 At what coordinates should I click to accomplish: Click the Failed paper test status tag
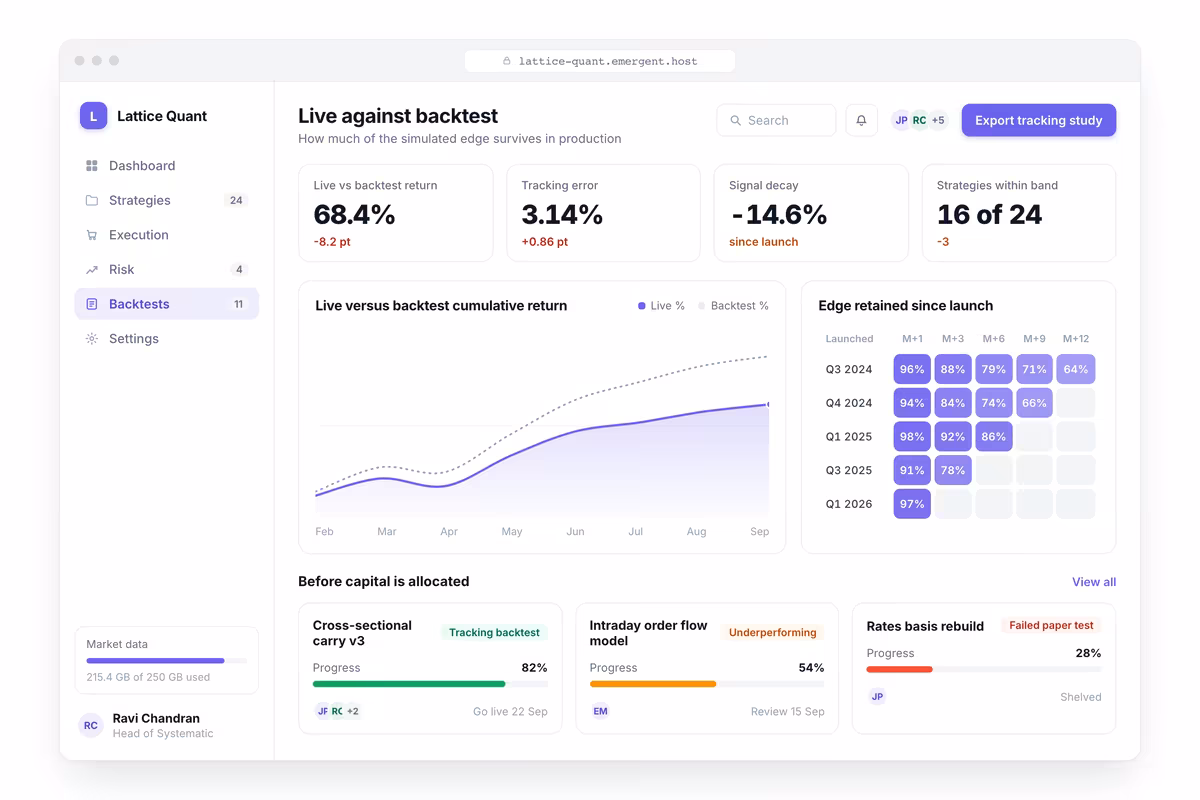coord(1051,625)
